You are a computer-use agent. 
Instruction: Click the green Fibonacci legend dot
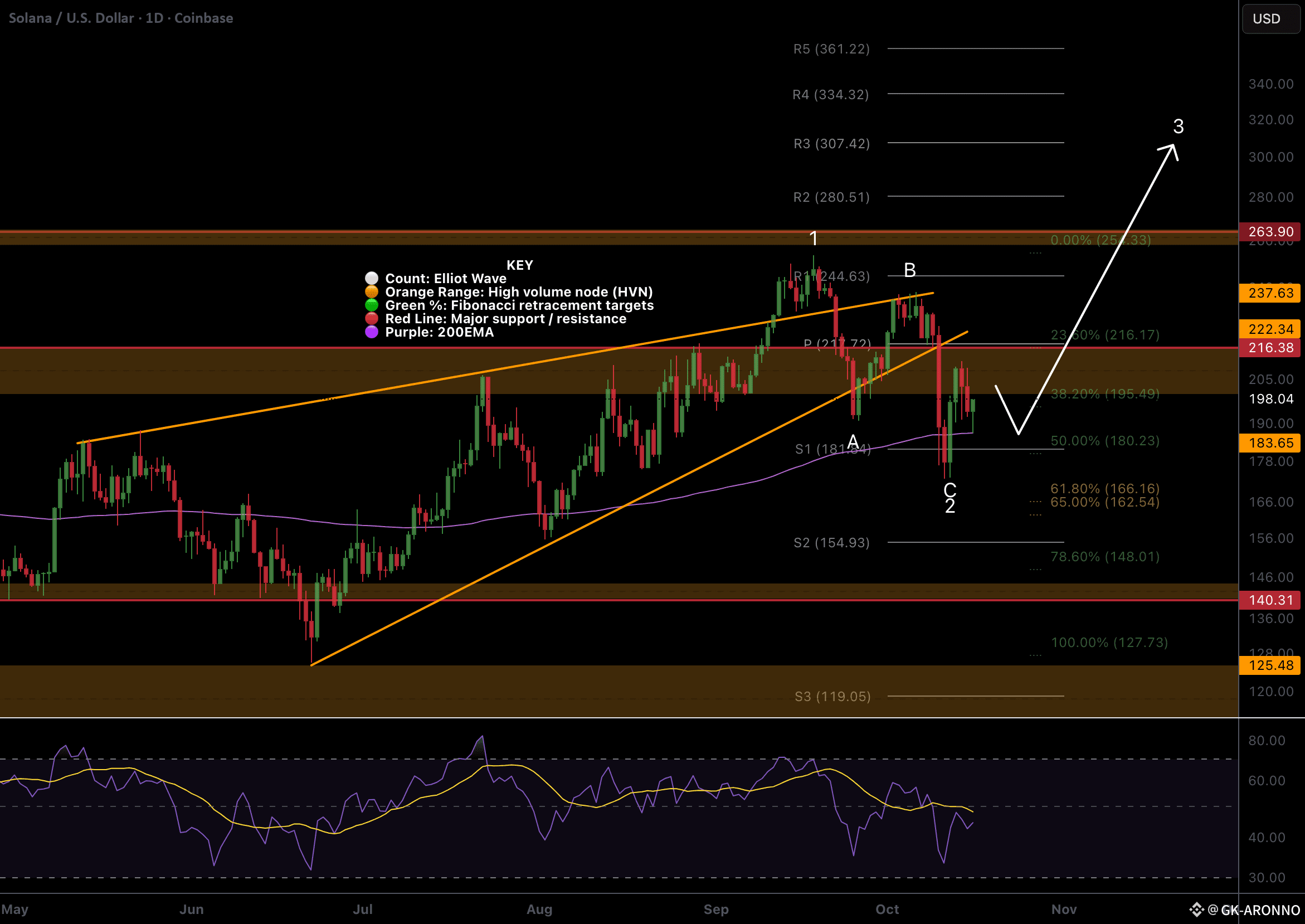(x=372, y=305)
